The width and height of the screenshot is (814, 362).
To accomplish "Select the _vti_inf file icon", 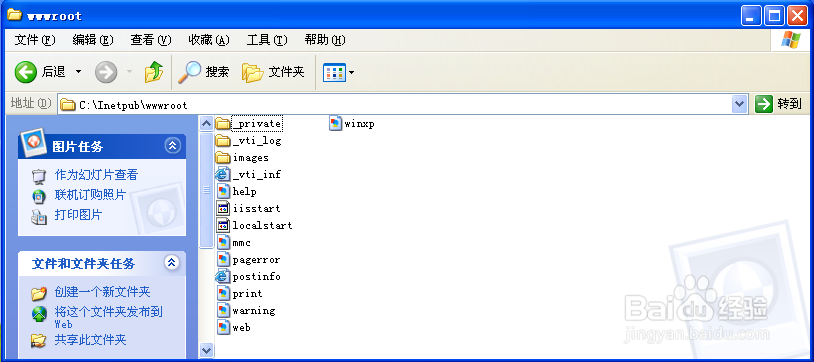I will click(x=223, y=175).
